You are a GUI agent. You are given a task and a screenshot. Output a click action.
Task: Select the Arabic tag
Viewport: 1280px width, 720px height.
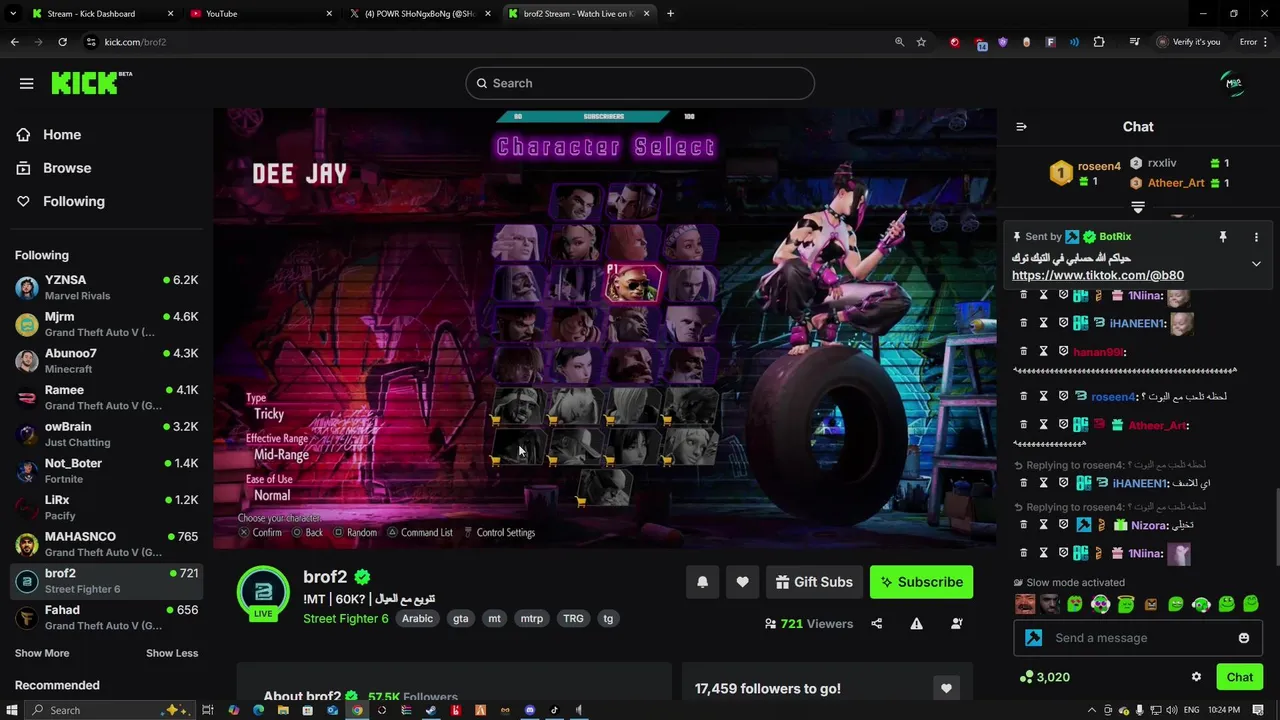tap(417, 618)
